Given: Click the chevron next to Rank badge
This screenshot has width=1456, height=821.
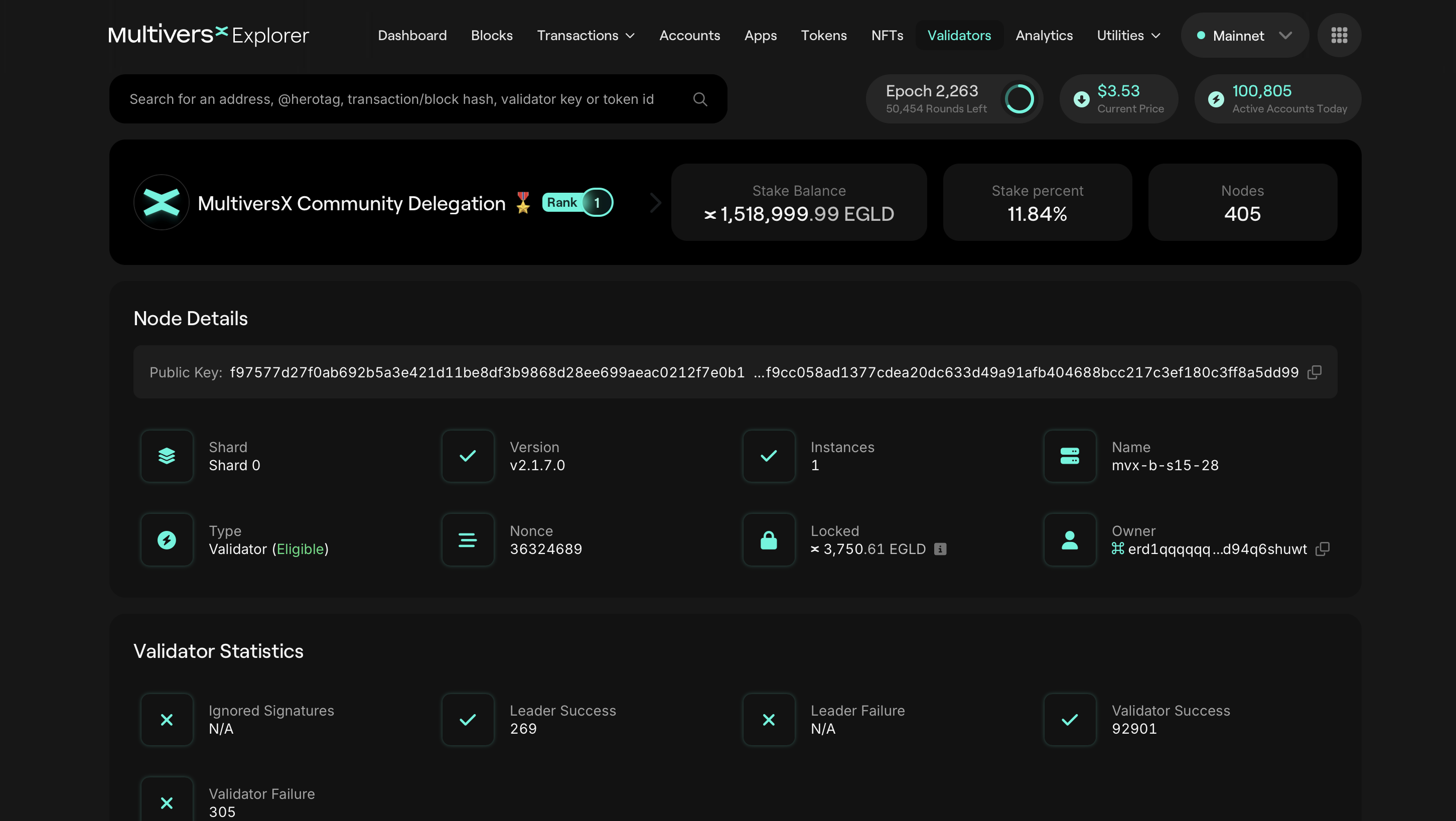Looking at the screenshot, I should click(x=655, y=202).
